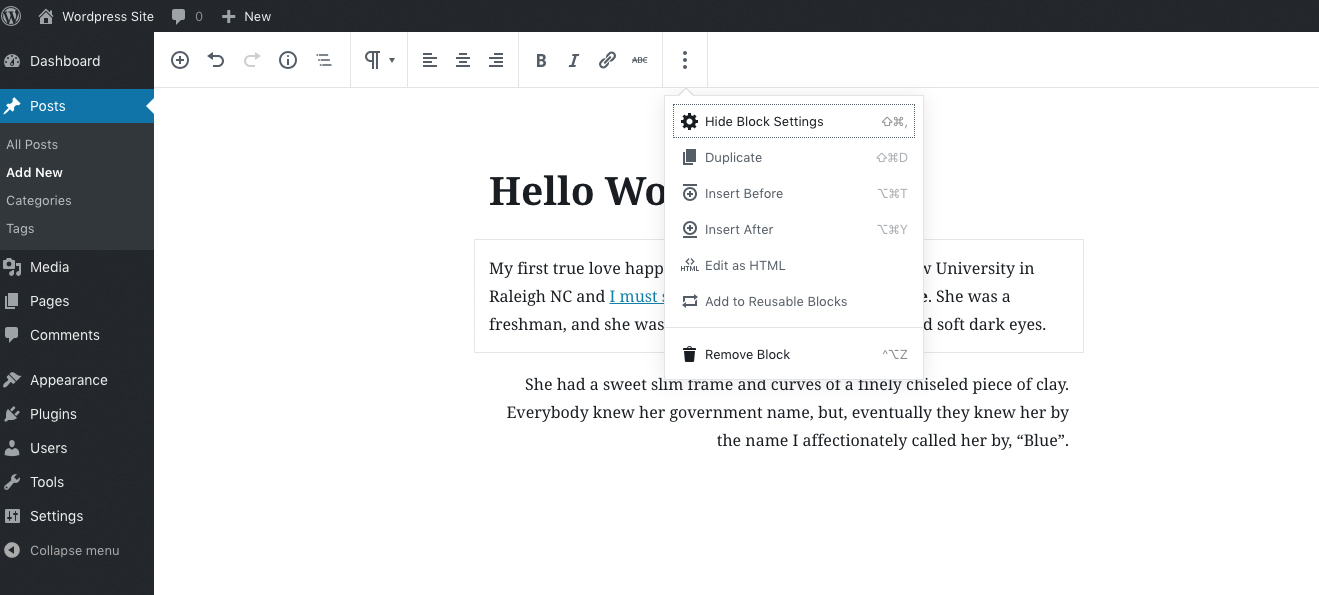Image resolution: width=1319 pixels, height=595 pixels.
Task: Open the Media section
Action: 77,267
